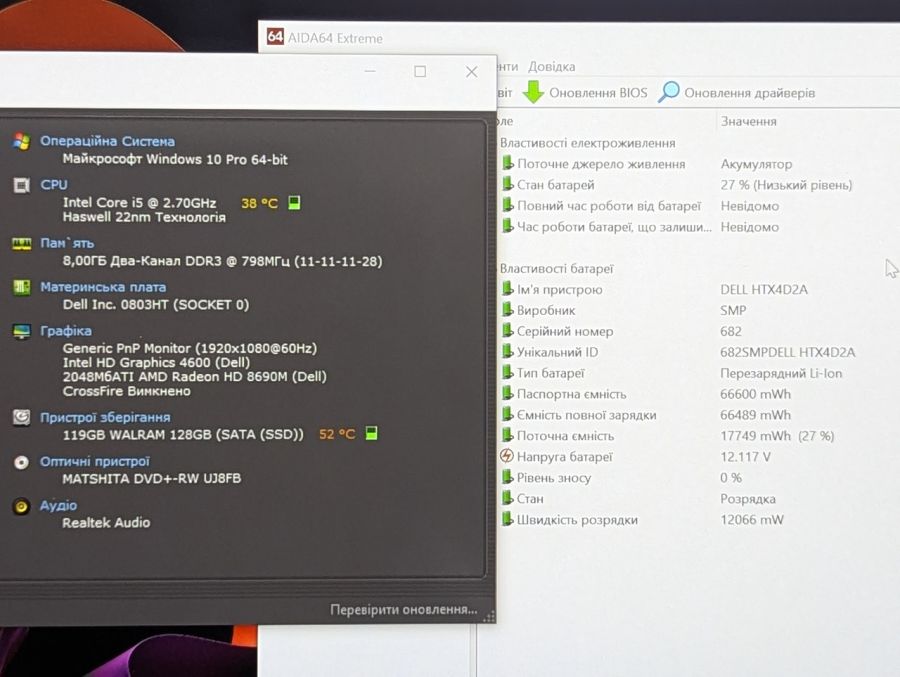Click the magnifier driver update icon
Image resolution: width=900 pixels, height=677 pixels.
(668, 92)
